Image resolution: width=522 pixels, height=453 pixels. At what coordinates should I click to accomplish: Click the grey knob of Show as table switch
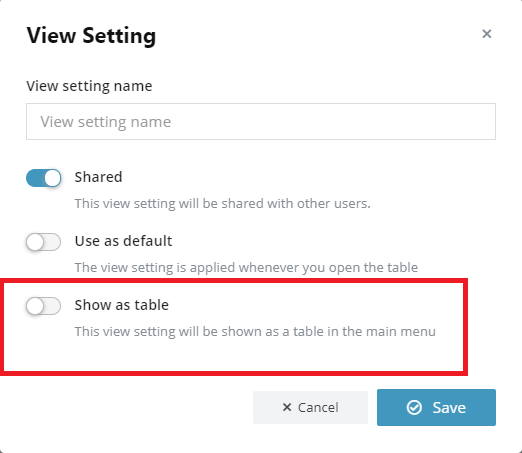click(35, 306)
